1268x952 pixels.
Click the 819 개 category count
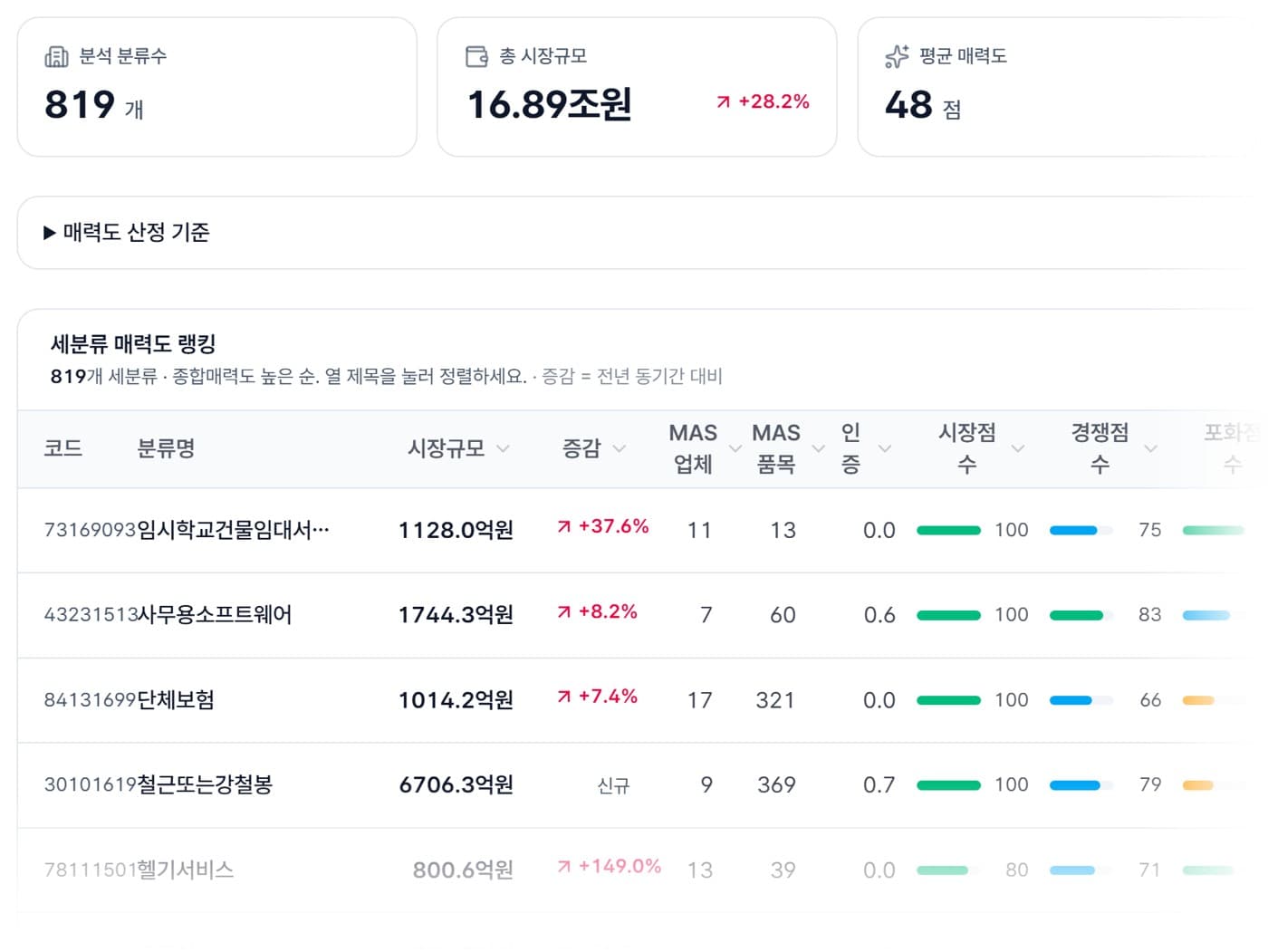[x=94, y=105]
